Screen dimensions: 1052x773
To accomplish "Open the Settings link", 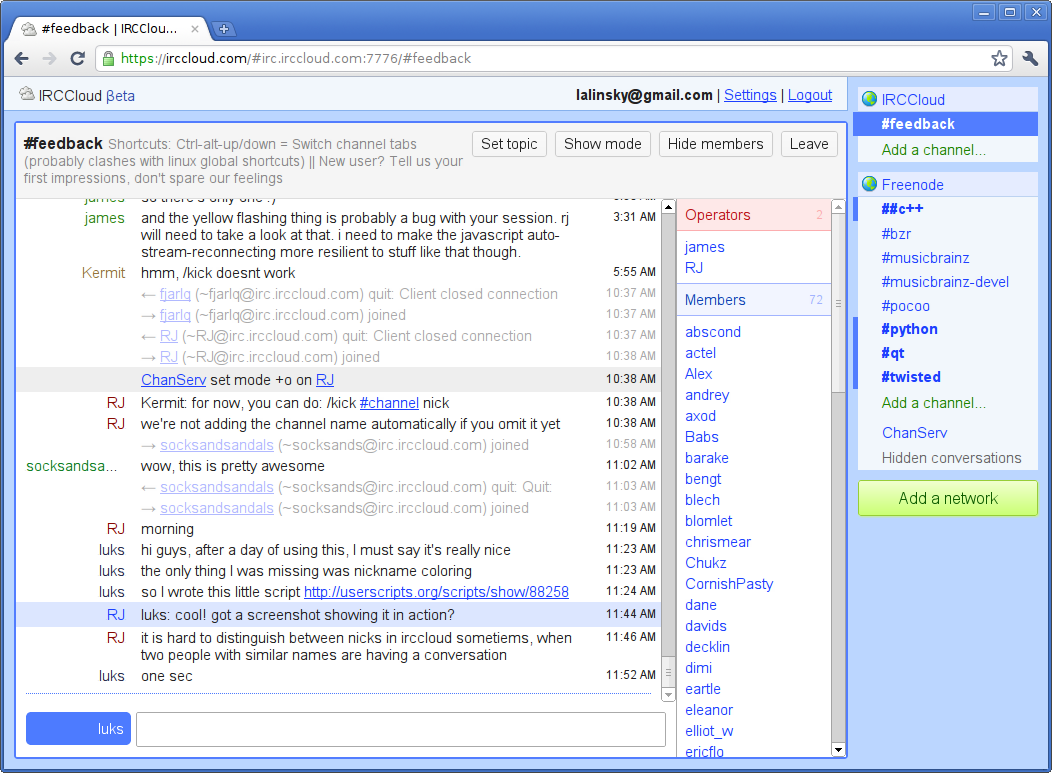I will [x=750, y=95].
